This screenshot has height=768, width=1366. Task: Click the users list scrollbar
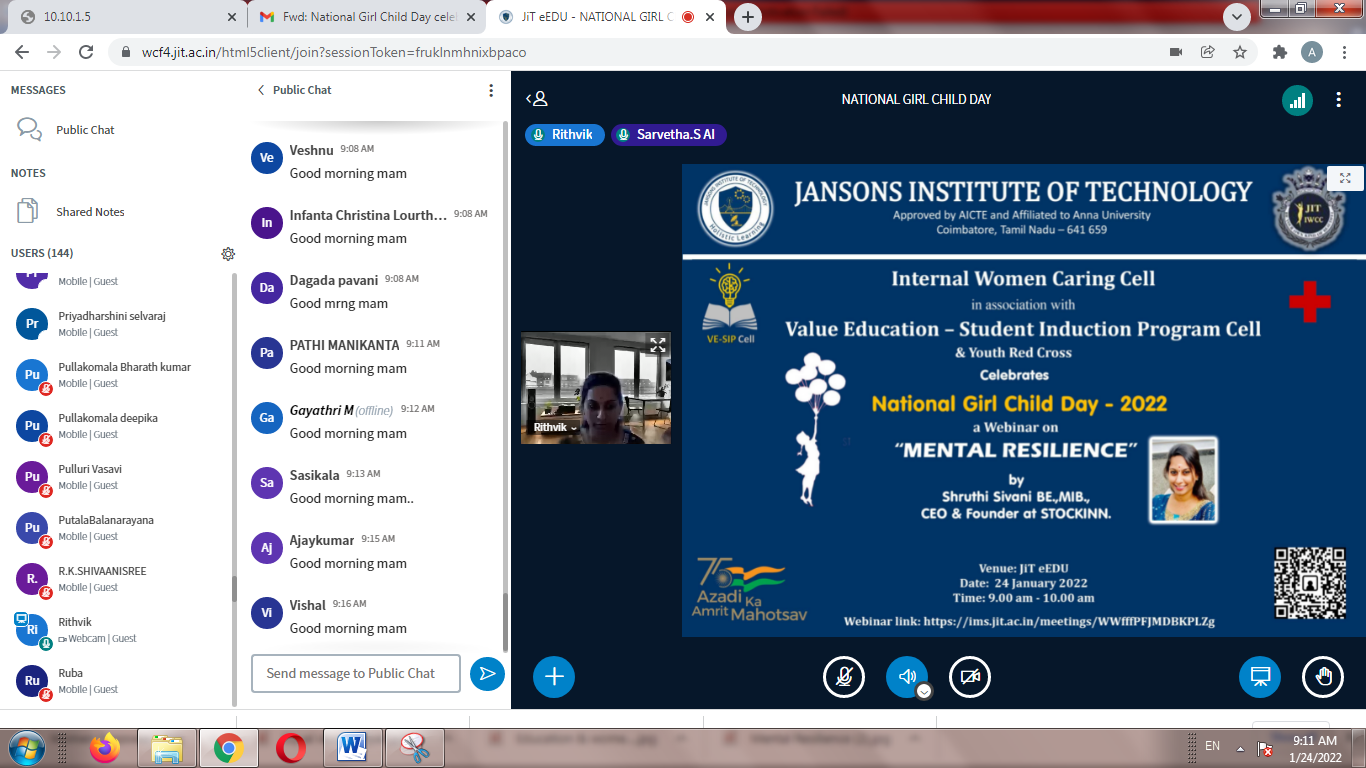point(235,589)
